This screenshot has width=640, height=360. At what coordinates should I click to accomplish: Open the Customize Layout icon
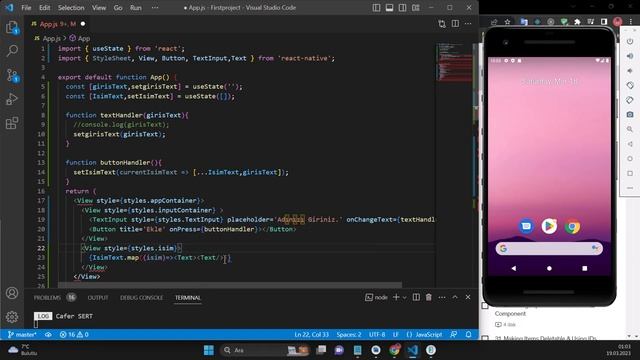click(x=416, y=7)
